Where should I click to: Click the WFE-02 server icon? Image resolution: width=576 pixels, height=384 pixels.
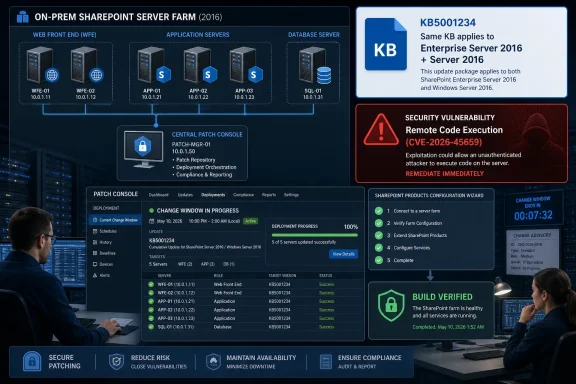[87, 65]
